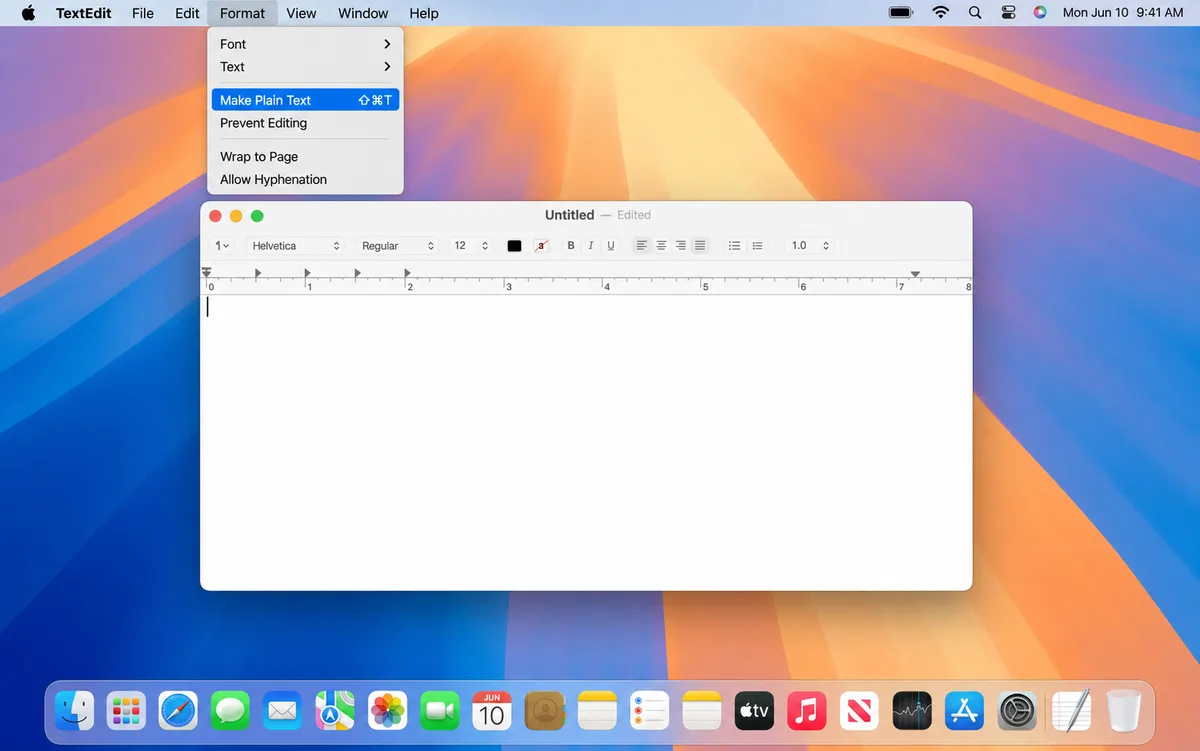Click the bulleted list style icon
Image resolution: width=1200 pixels, height=751 pixels.
(734, 246)
